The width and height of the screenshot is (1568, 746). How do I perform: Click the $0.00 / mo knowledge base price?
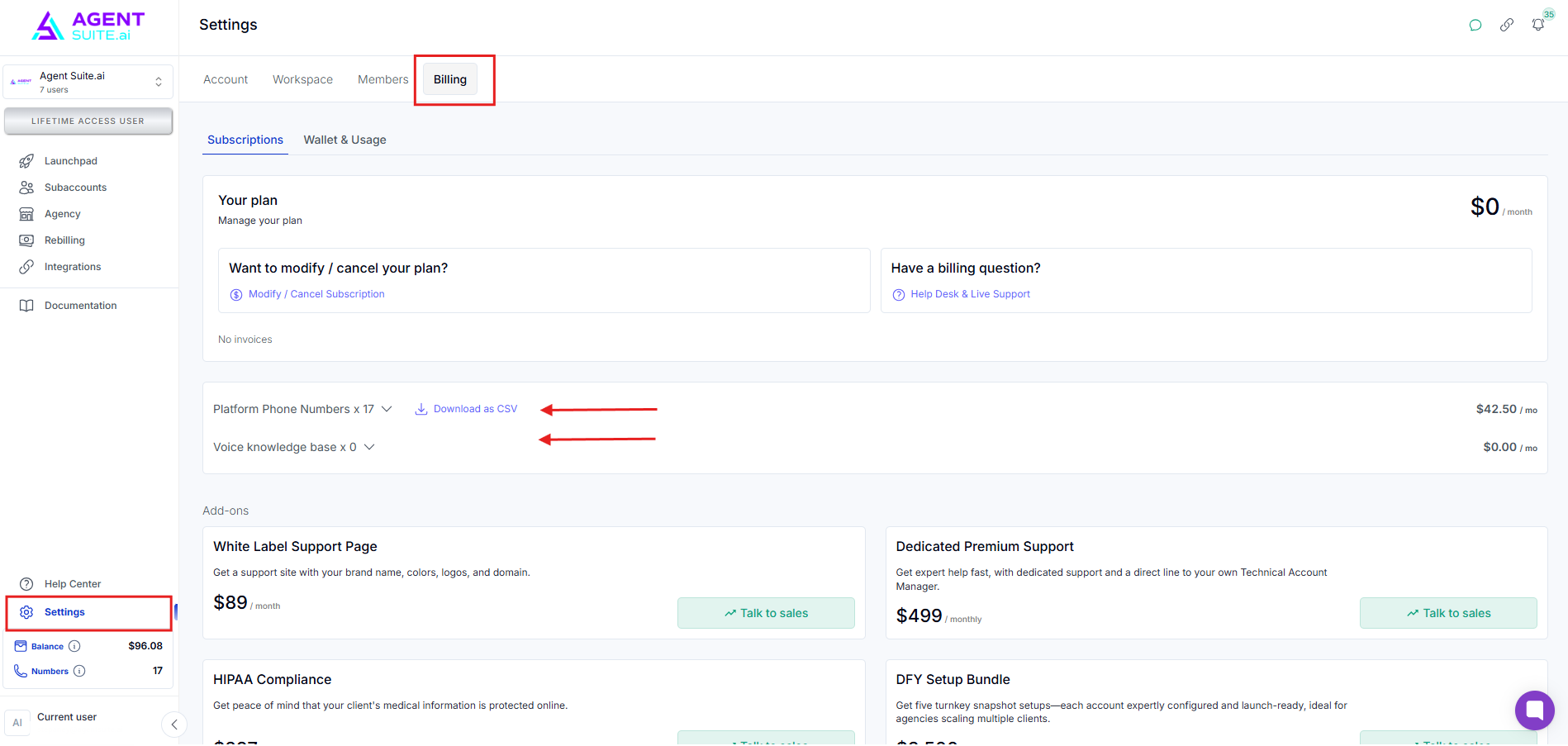pos(1510,447)
